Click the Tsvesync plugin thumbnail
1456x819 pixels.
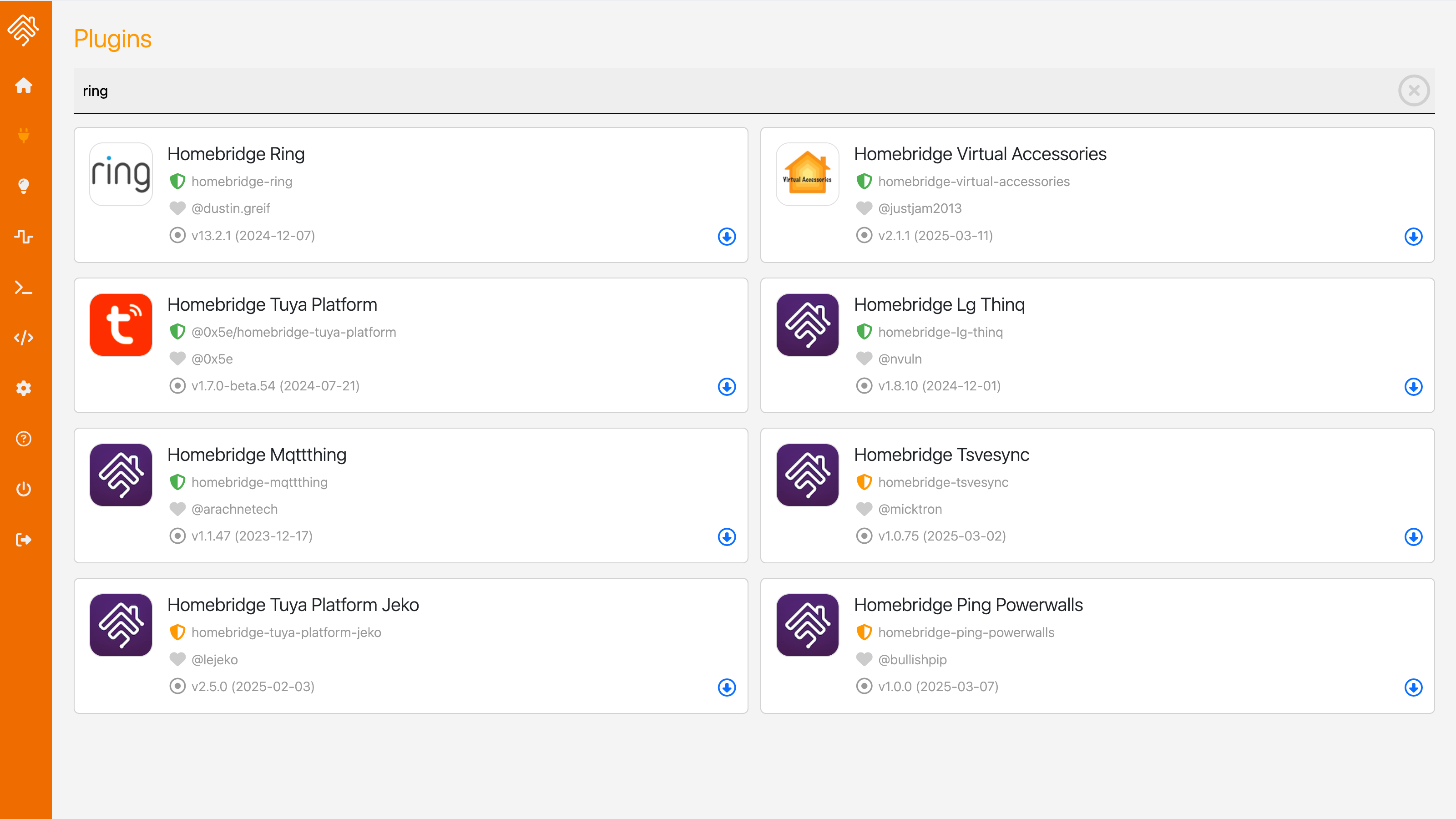[807, 475]
